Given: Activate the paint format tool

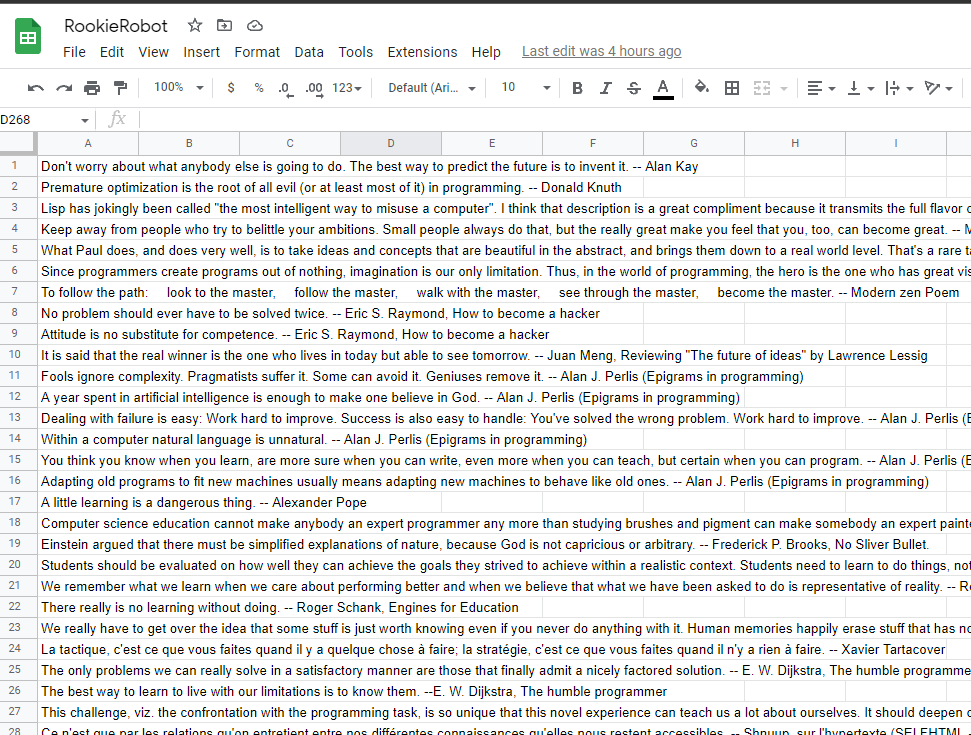Looking at the screenshot, I should [x=120, y=88].
